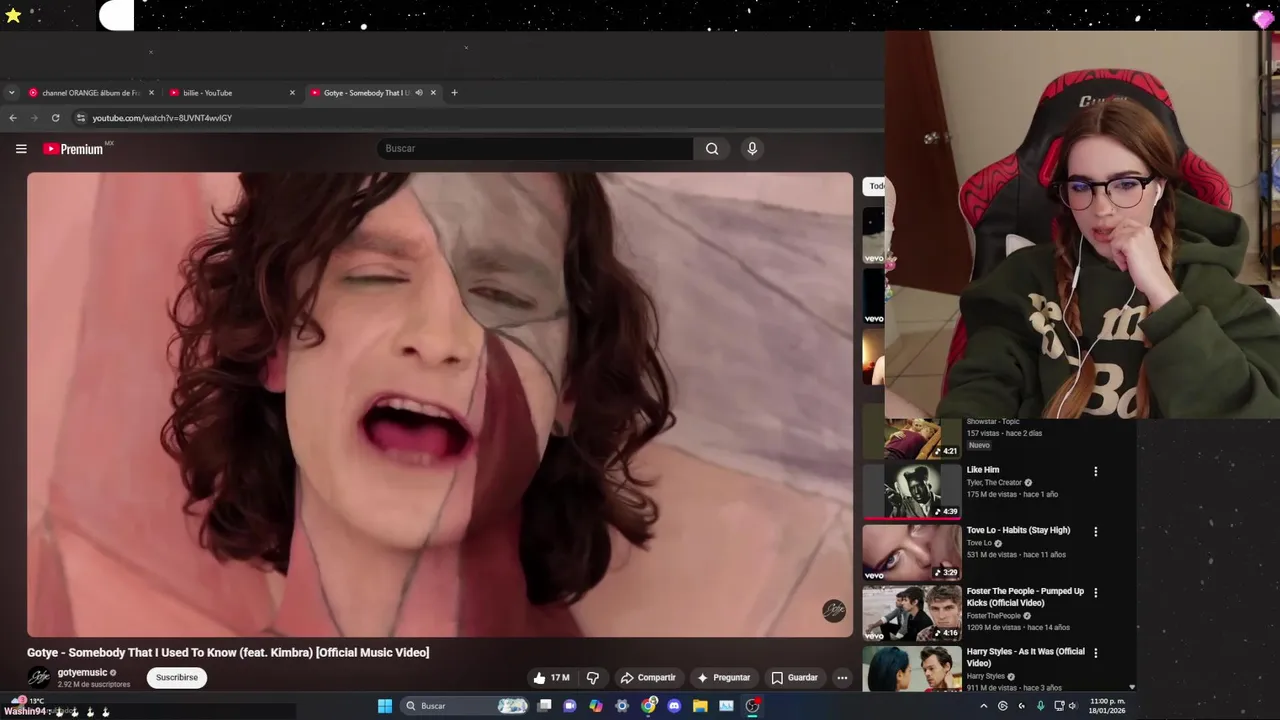Open options menu for Like Him video
Screen dimensions: 1280x720
coord(1095,471)
